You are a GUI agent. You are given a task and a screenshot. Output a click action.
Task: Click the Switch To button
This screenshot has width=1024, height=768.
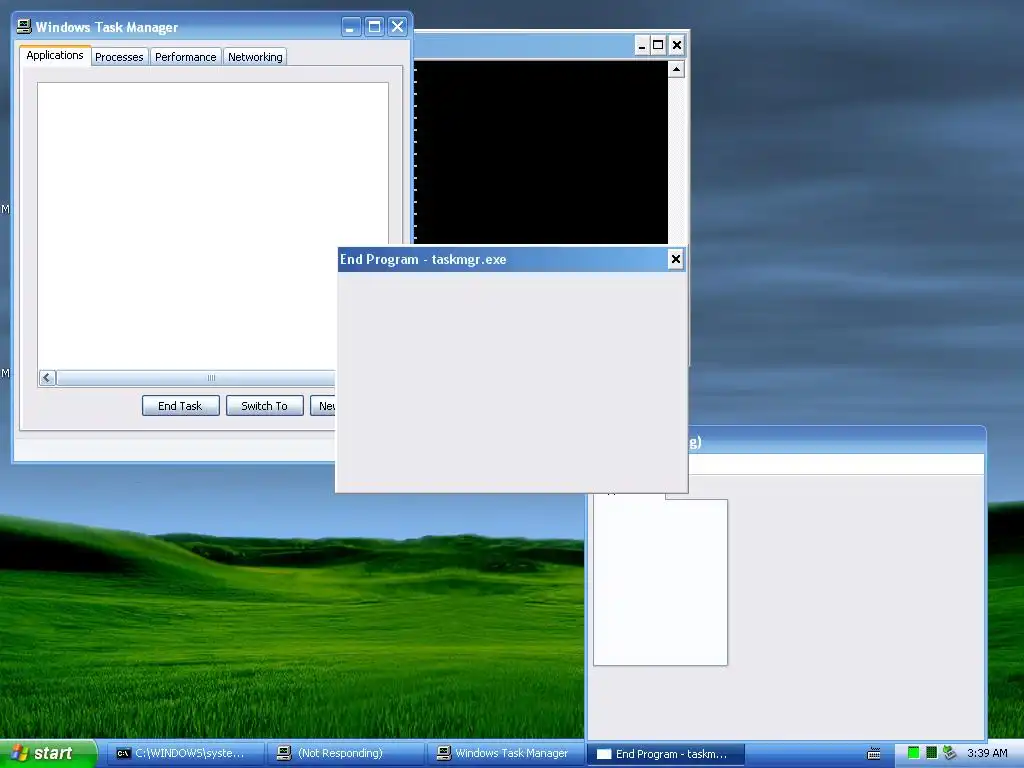pyautogui.click(x=264, y=406)
